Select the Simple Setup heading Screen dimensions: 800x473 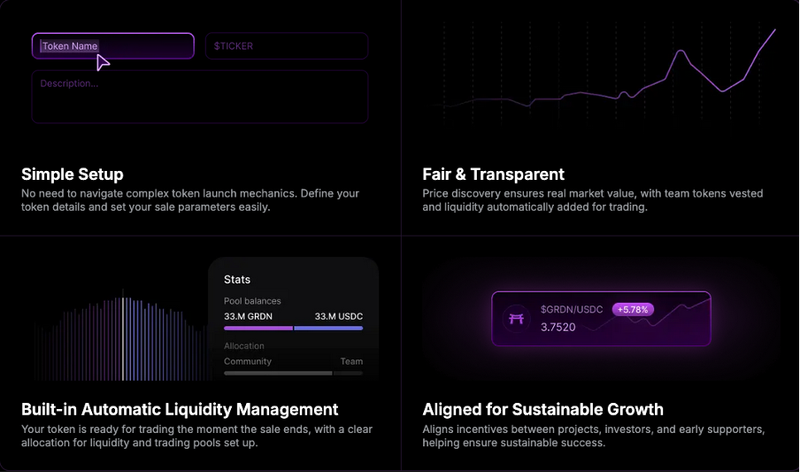(x=72, y=174)
